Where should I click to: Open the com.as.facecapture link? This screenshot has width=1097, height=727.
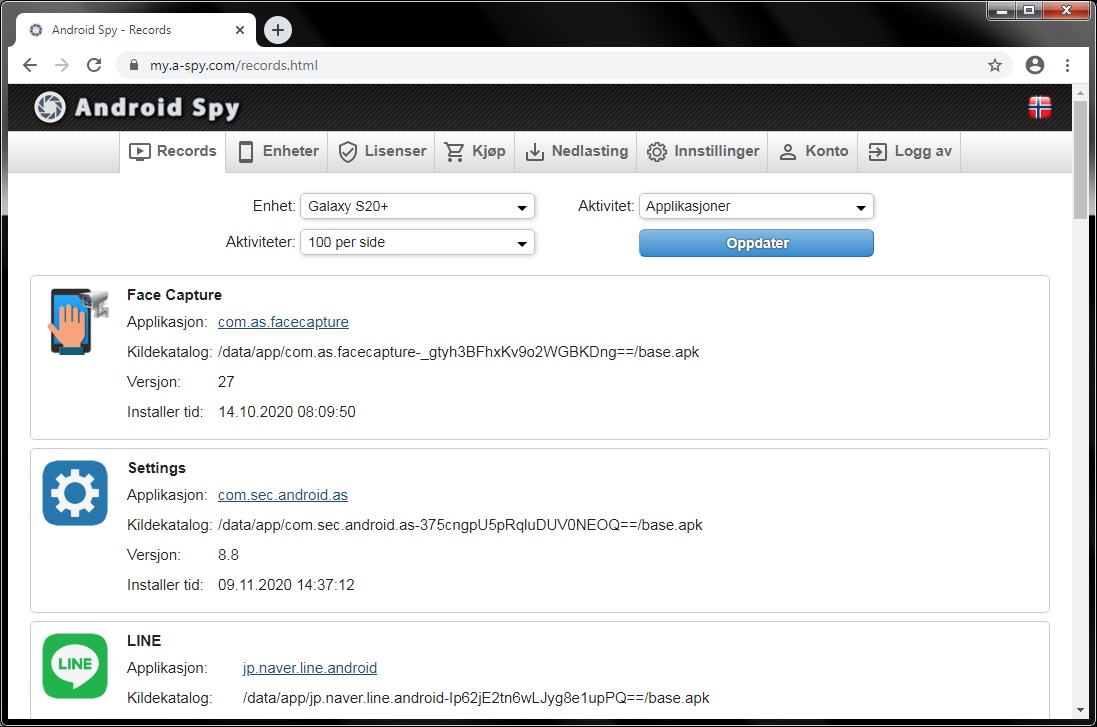[283, 322]
